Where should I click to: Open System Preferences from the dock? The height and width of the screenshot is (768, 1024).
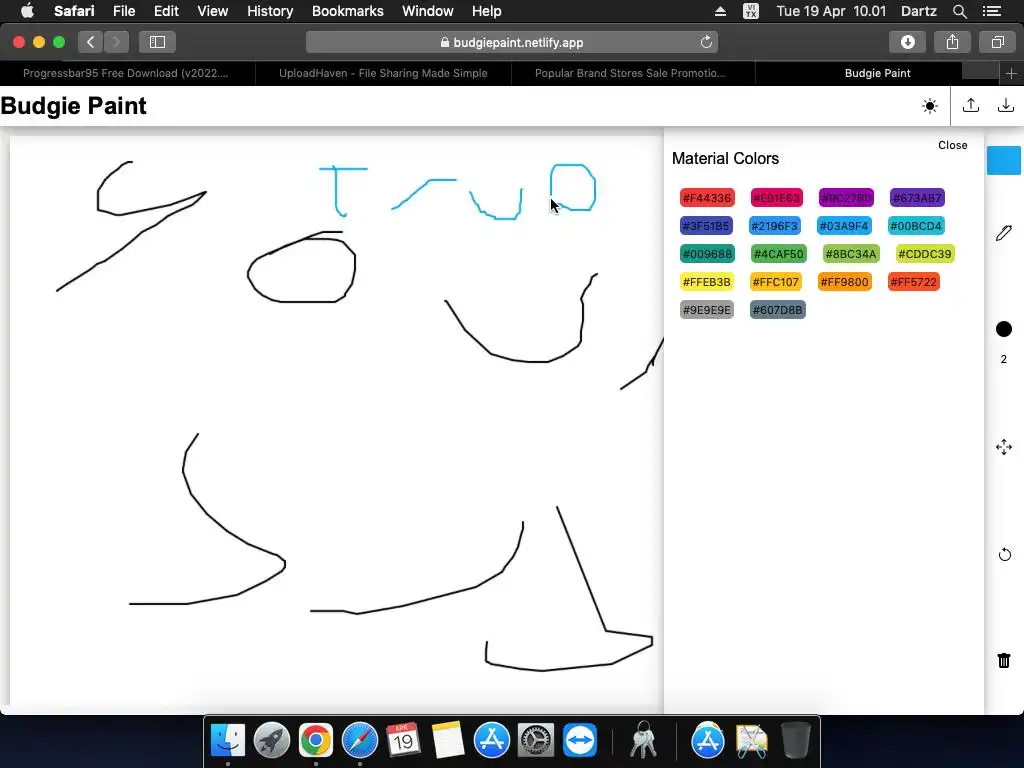(x=536, y=740)
